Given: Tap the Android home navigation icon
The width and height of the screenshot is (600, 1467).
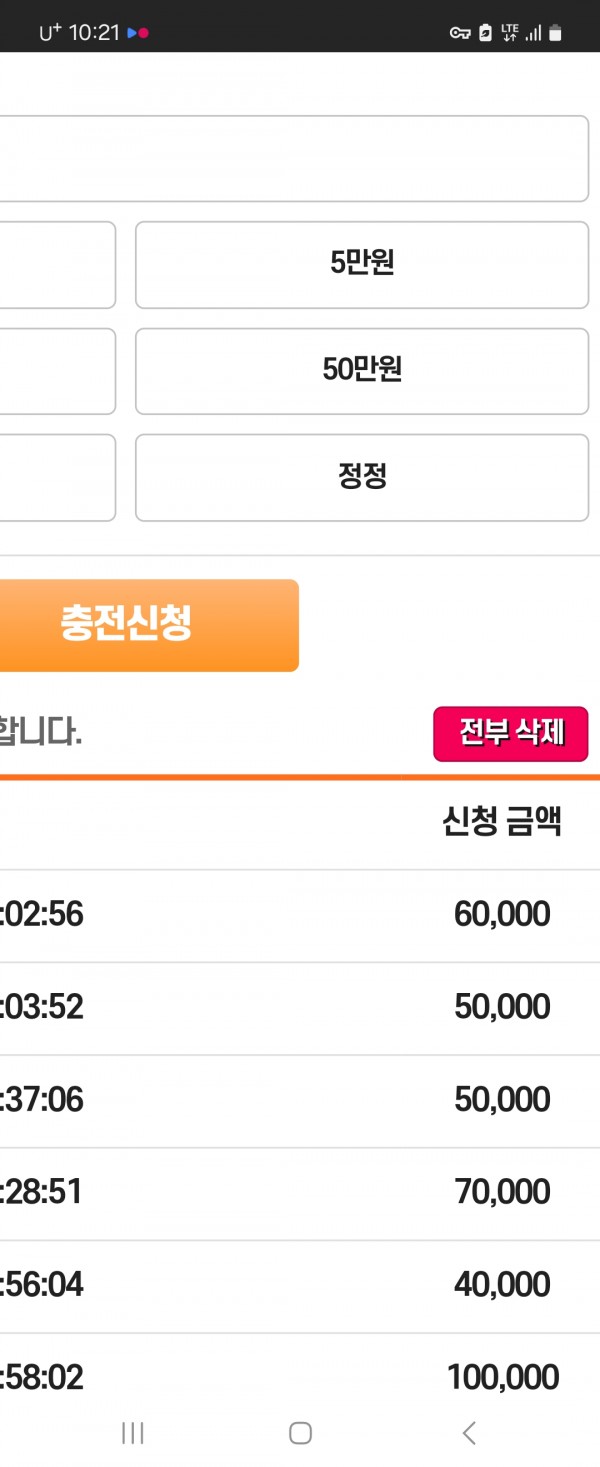Looking at the screenshot, I should tap(300, 1432).
